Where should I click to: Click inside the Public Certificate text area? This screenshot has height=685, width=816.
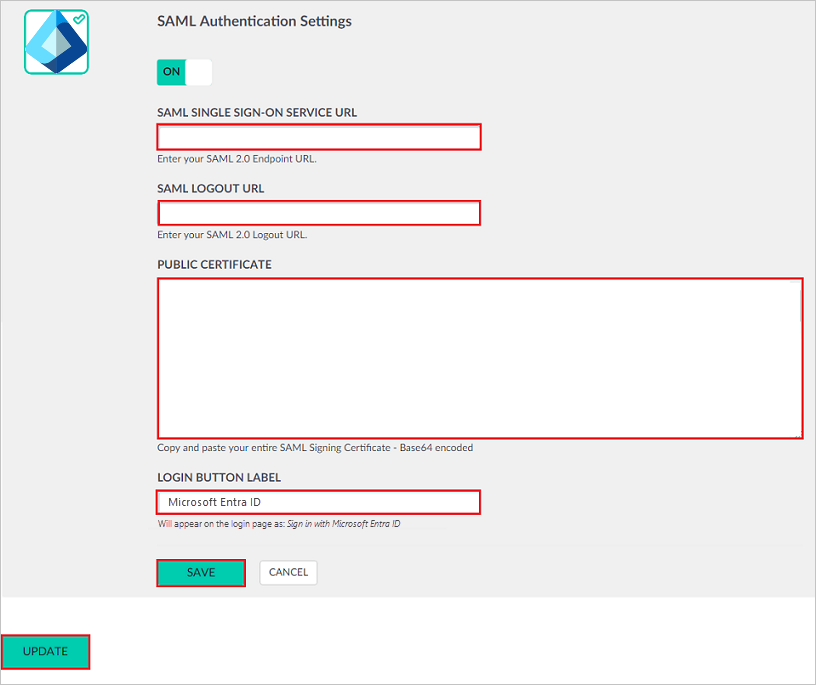(480, 358)
